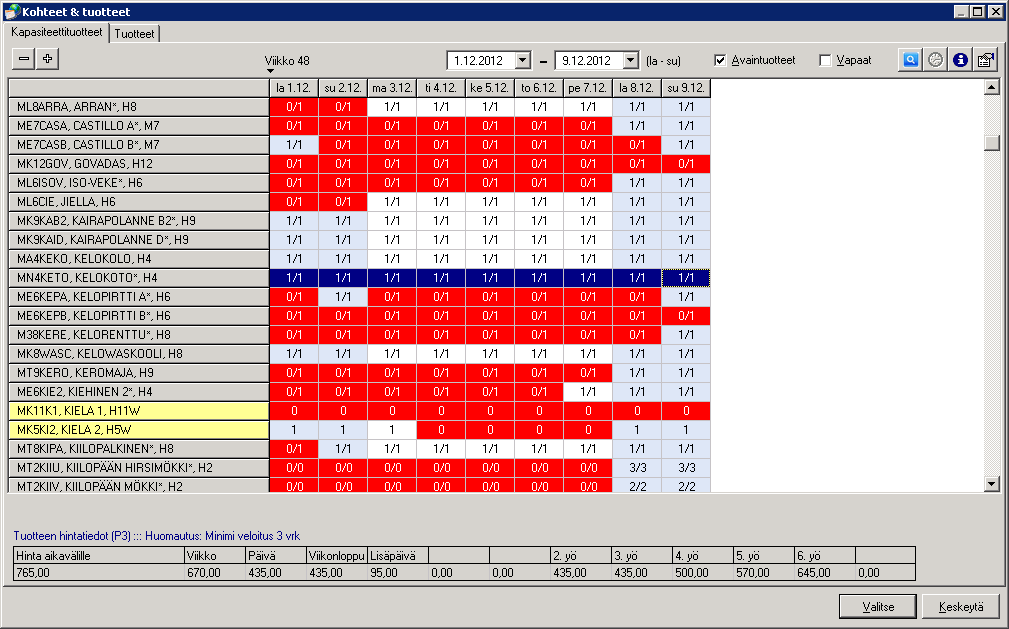Screen dimensions: 1009x629
Task: Click the properties sheet icon button
Action: [x=985, y=60]
